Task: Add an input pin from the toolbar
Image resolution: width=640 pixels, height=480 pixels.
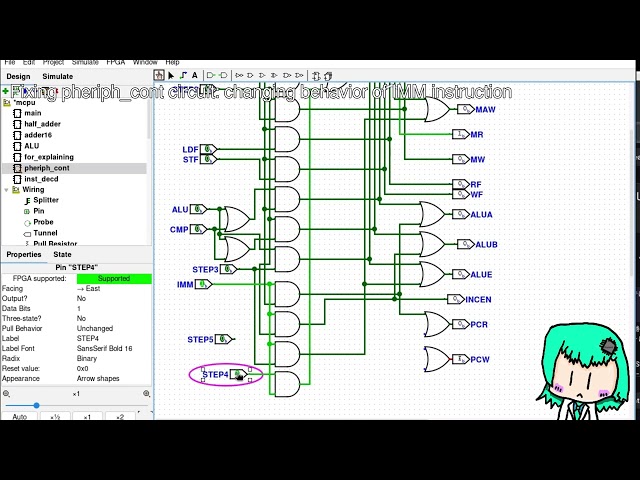Action: coord(211,76)
